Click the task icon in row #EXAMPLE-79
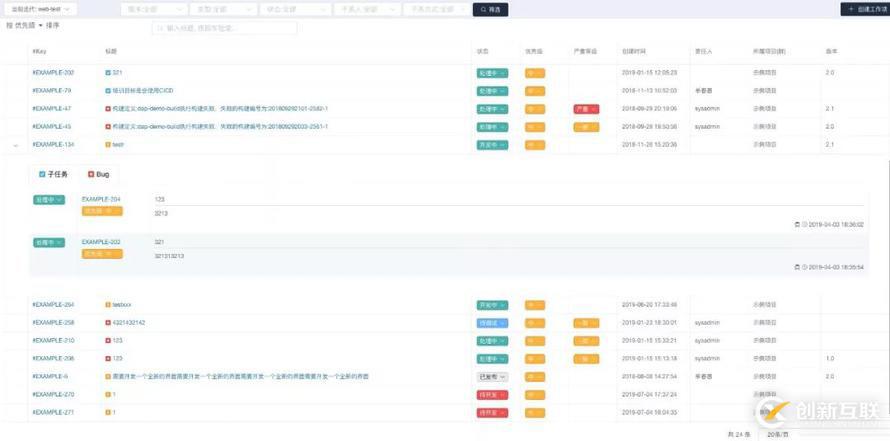 (x=108, y=91)
